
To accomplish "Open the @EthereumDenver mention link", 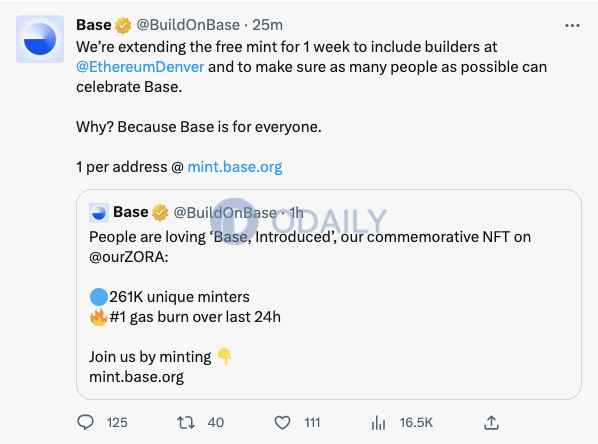I will click(140, 67).
